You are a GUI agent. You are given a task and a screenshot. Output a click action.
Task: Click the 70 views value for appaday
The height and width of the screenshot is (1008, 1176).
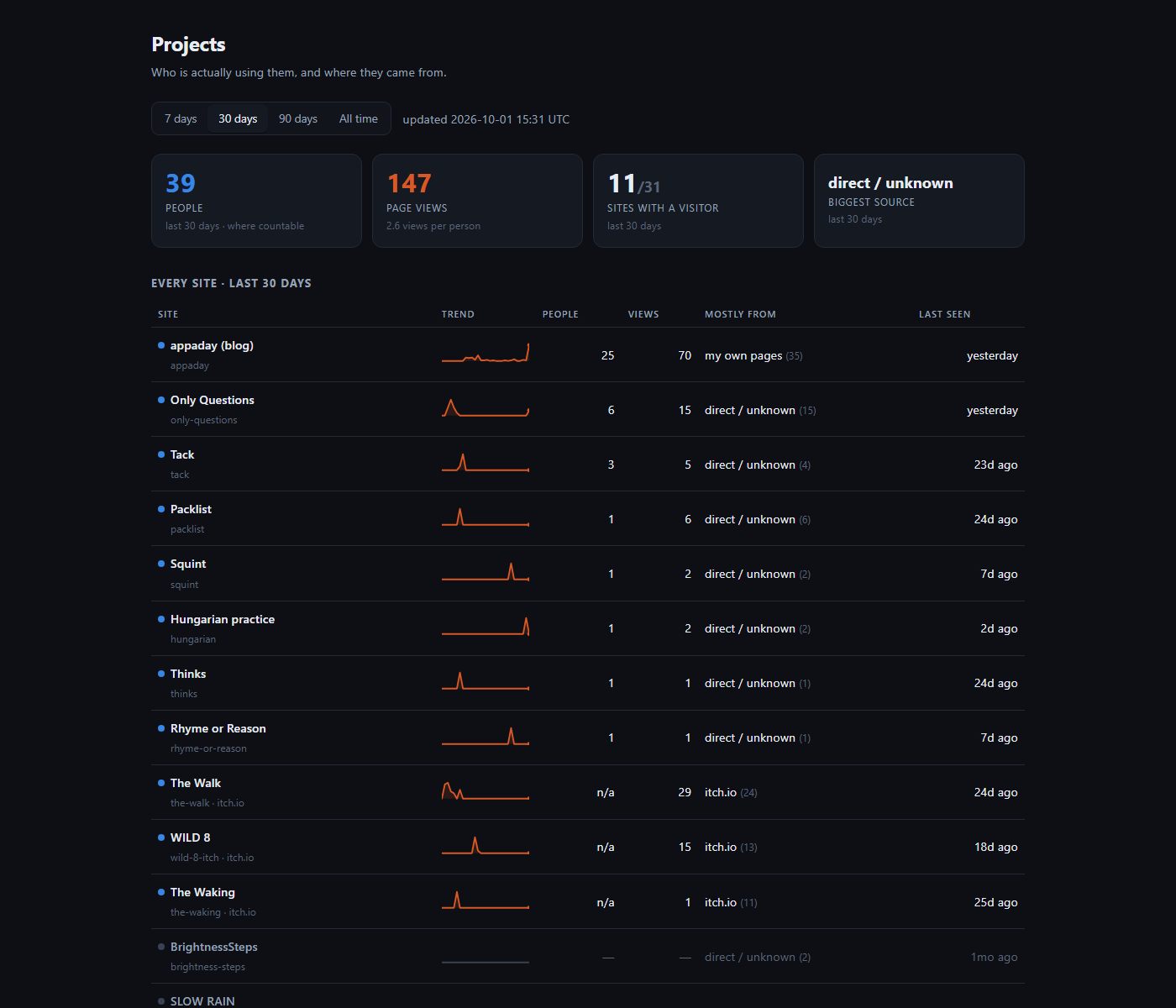[685, 355]
